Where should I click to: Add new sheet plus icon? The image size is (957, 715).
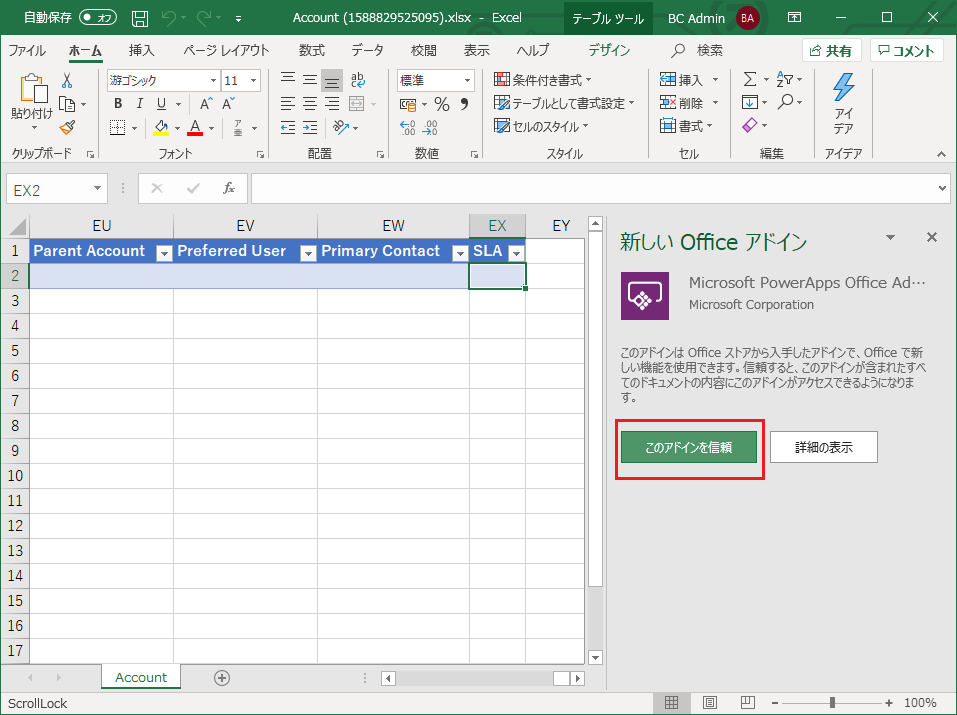point(222,678)
